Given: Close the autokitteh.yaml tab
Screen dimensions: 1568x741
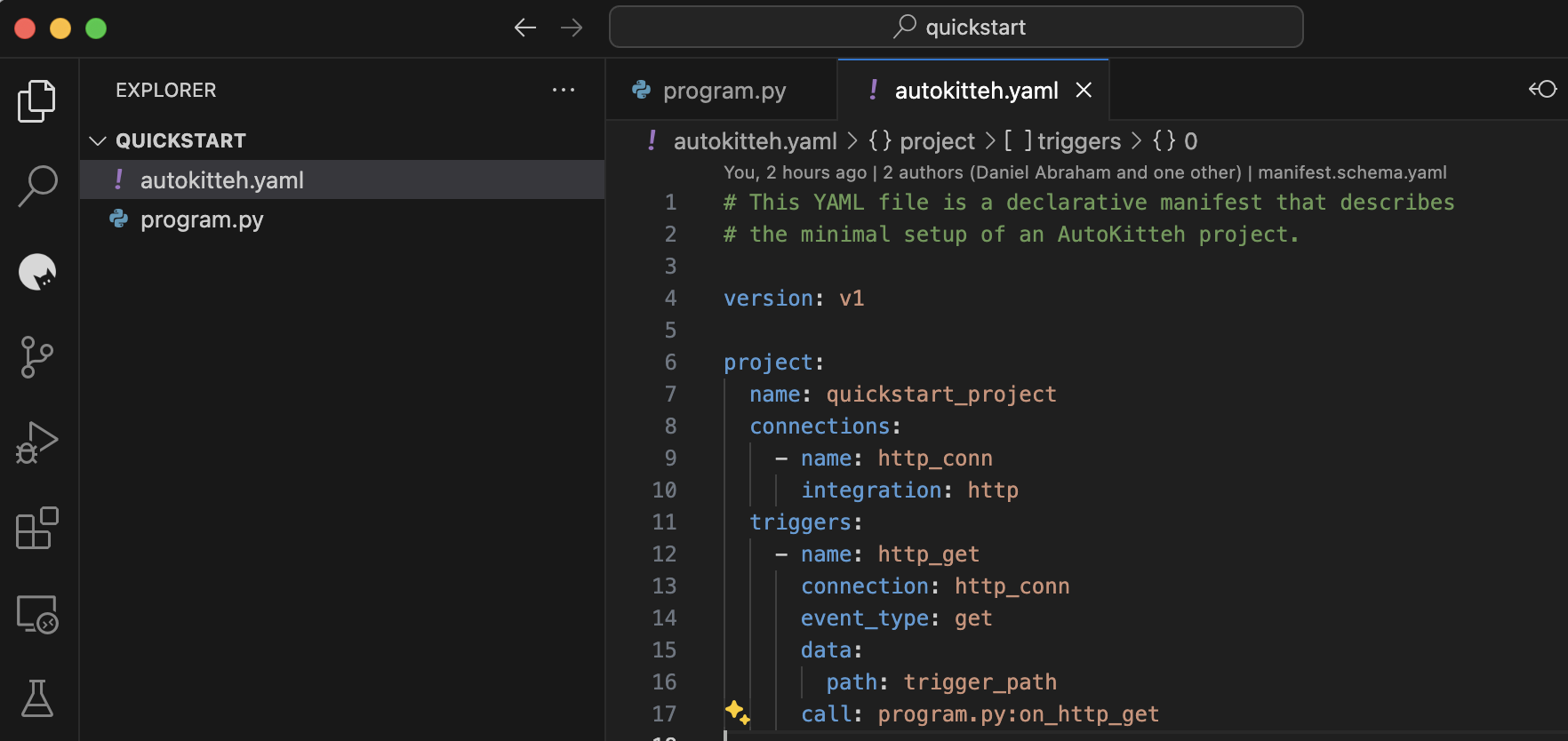Looking at the screenshot, I should (1084, 90).
